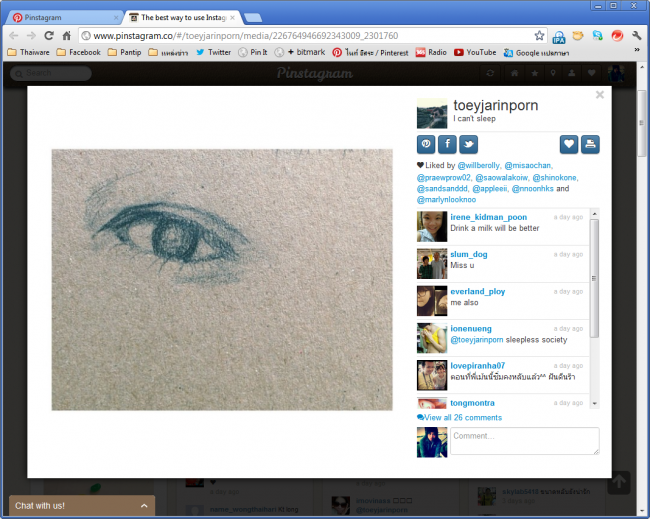Click comments list scroll down arrow
This screenshot has width=650, height=519.
[594, 403]
